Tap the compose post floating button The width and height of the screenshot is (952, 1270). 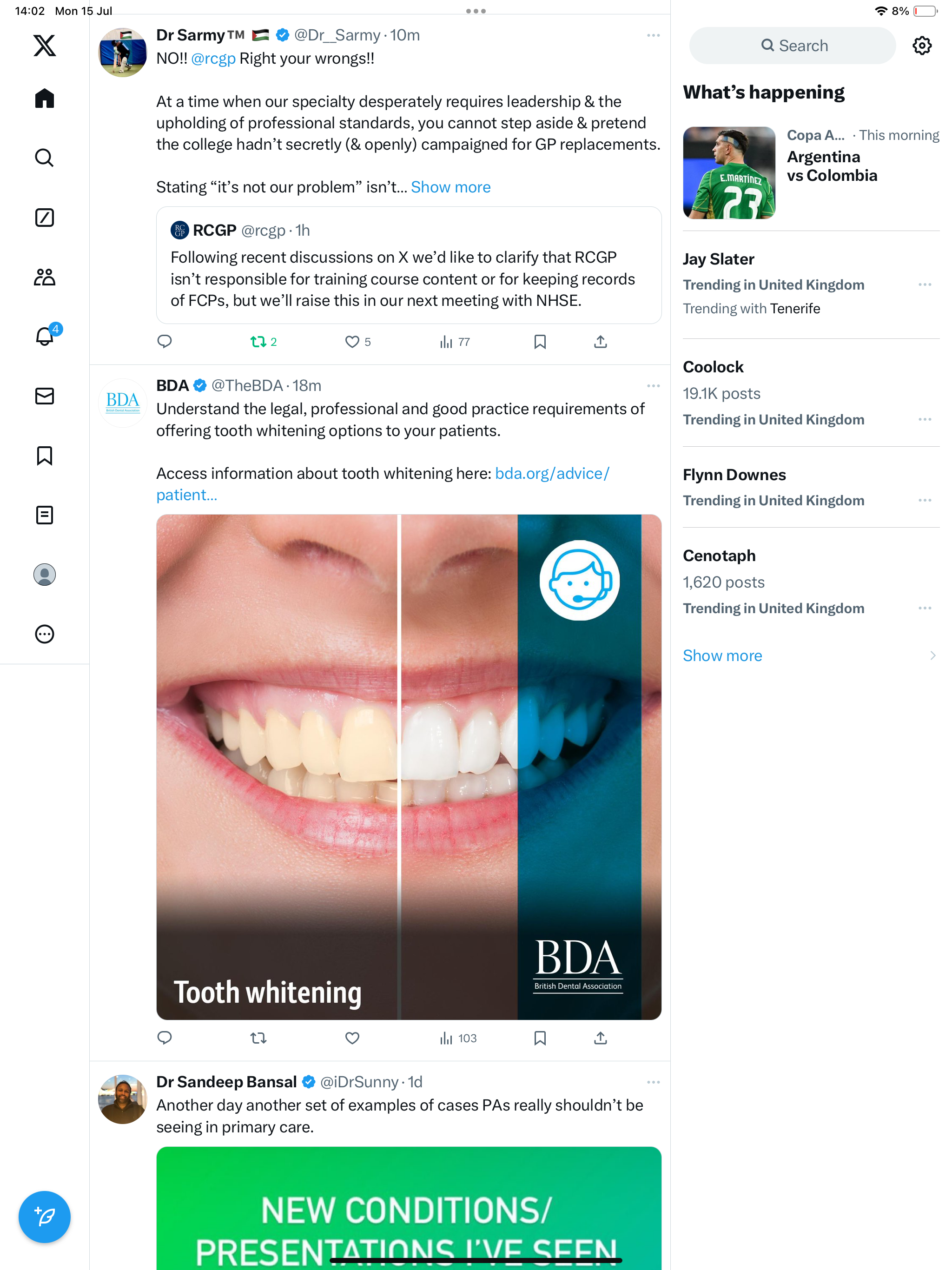point(44,1217)
